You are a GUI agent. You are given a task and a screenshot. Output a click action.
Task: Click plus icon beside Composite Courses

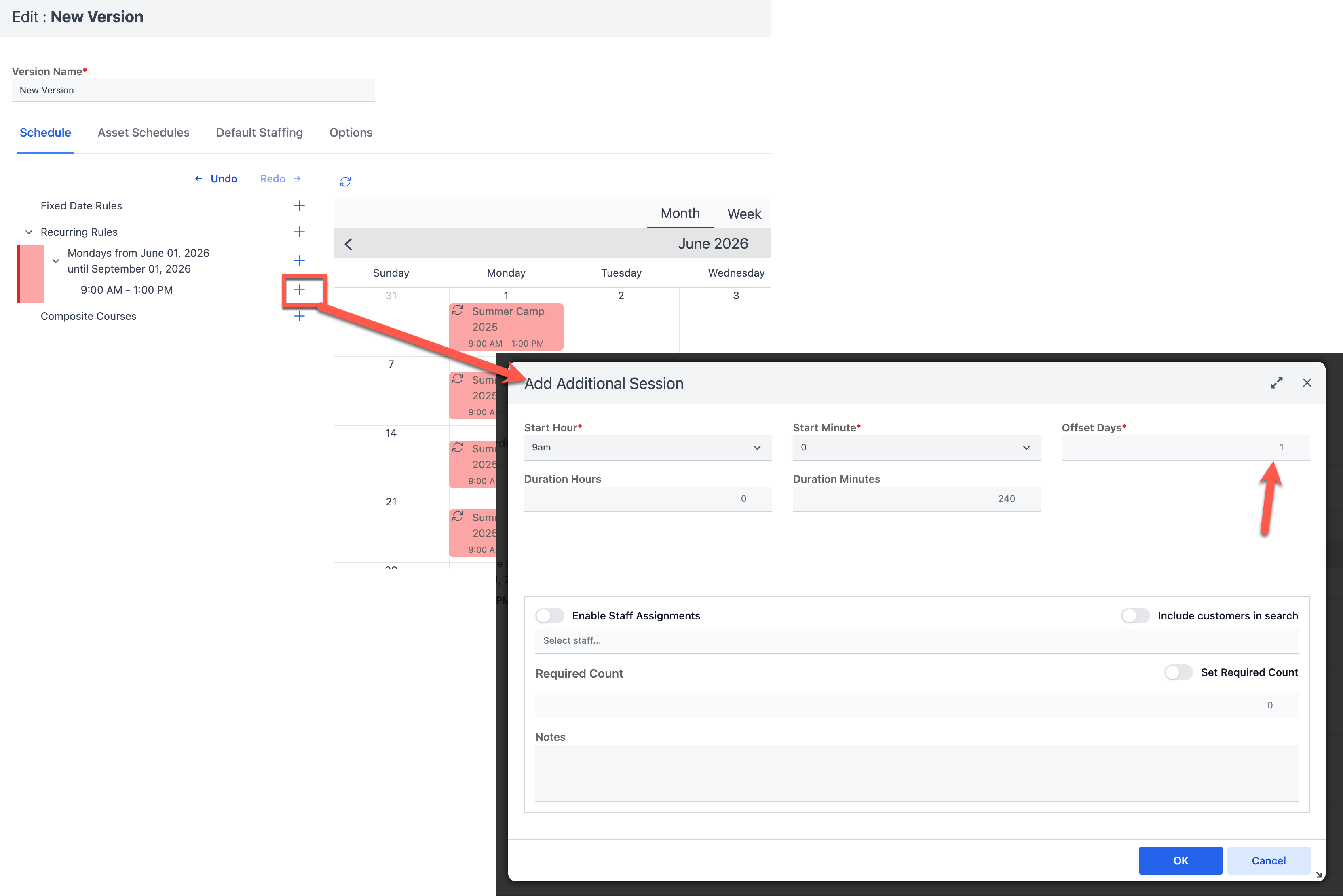coord(299,316)
